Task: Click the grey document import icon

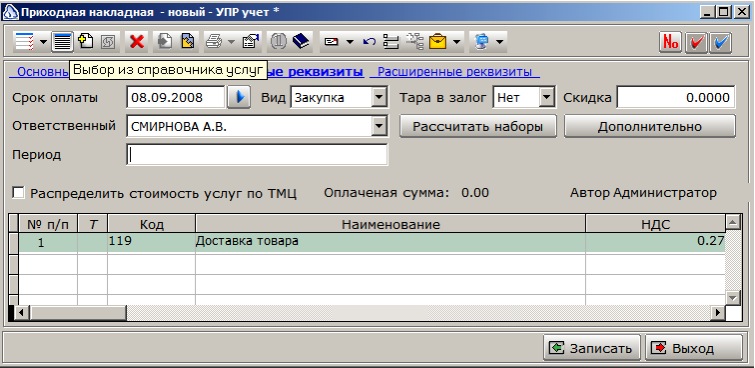Action: tap(165, 42)
